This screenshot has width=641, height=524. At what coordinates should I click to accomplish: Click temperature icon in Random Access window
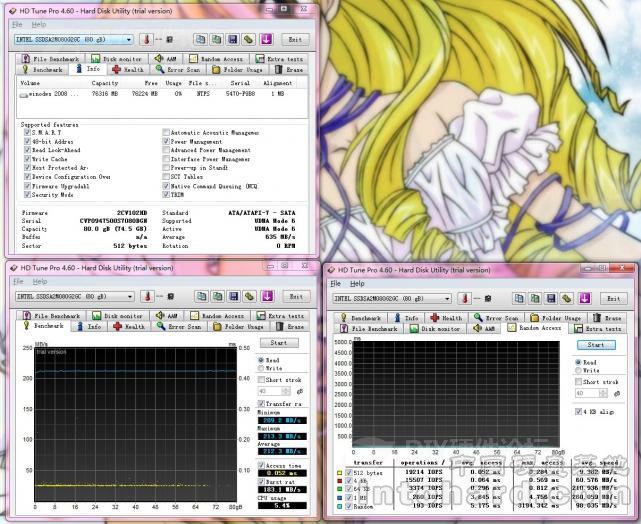tap(465, 298)
